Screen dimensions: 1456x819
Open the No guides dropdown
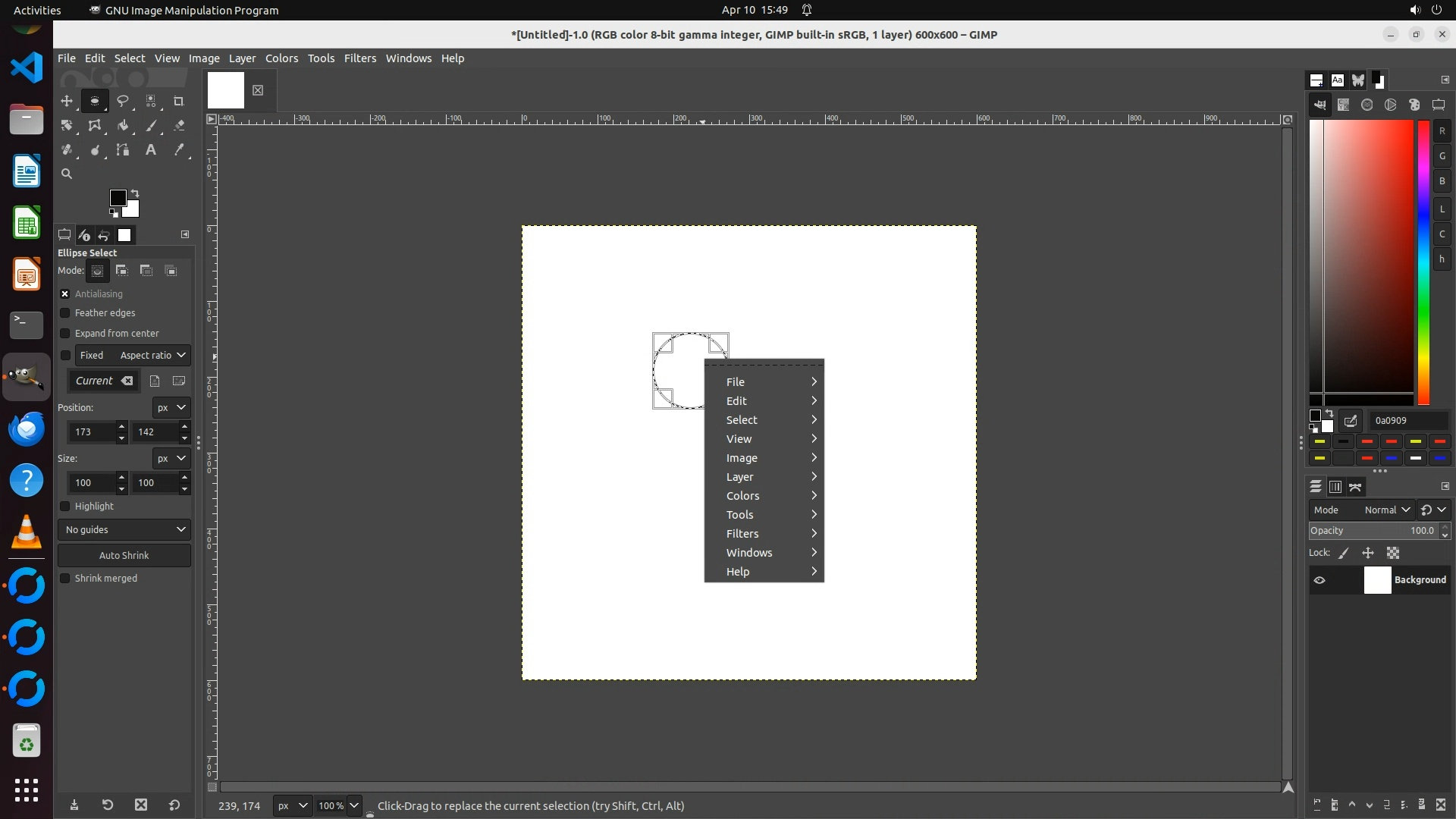coord(124,529)
